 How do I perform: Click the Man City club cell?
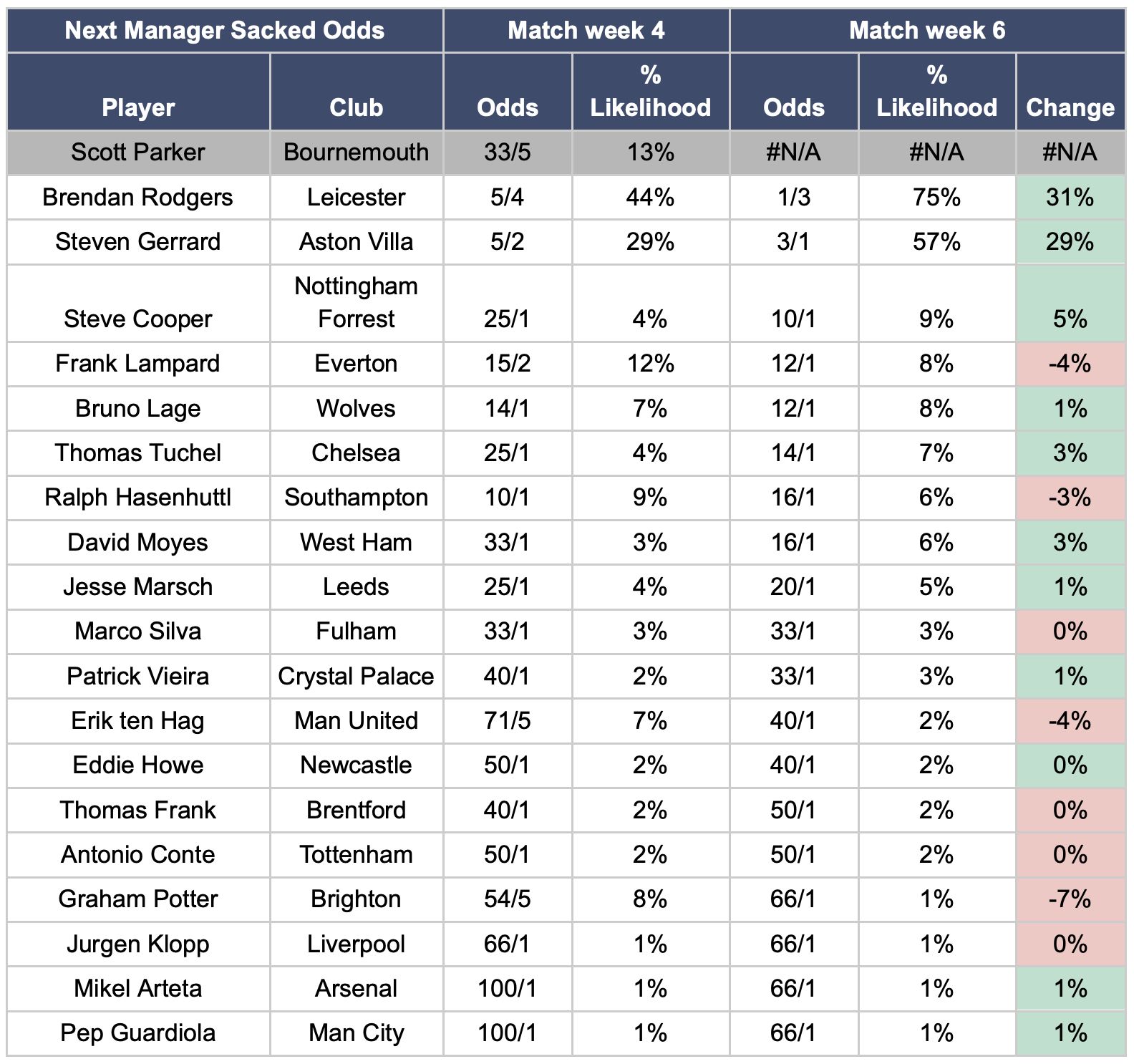[x=356, y=1033]
